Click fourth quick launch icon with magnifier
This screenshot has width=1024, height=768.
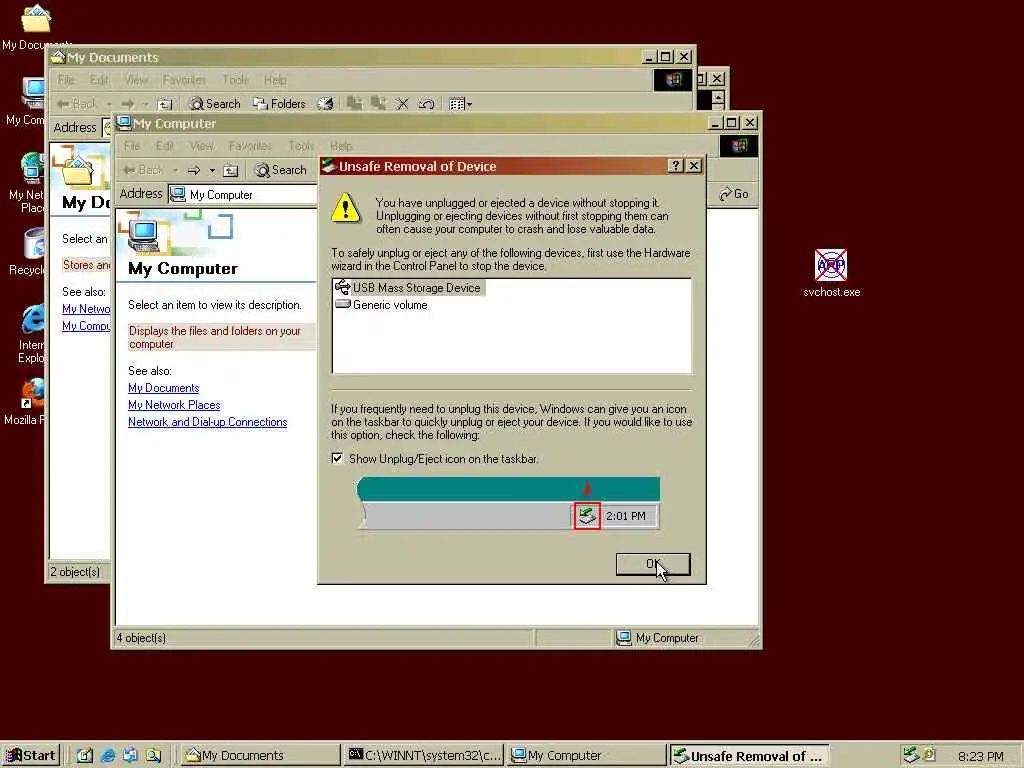153,756
